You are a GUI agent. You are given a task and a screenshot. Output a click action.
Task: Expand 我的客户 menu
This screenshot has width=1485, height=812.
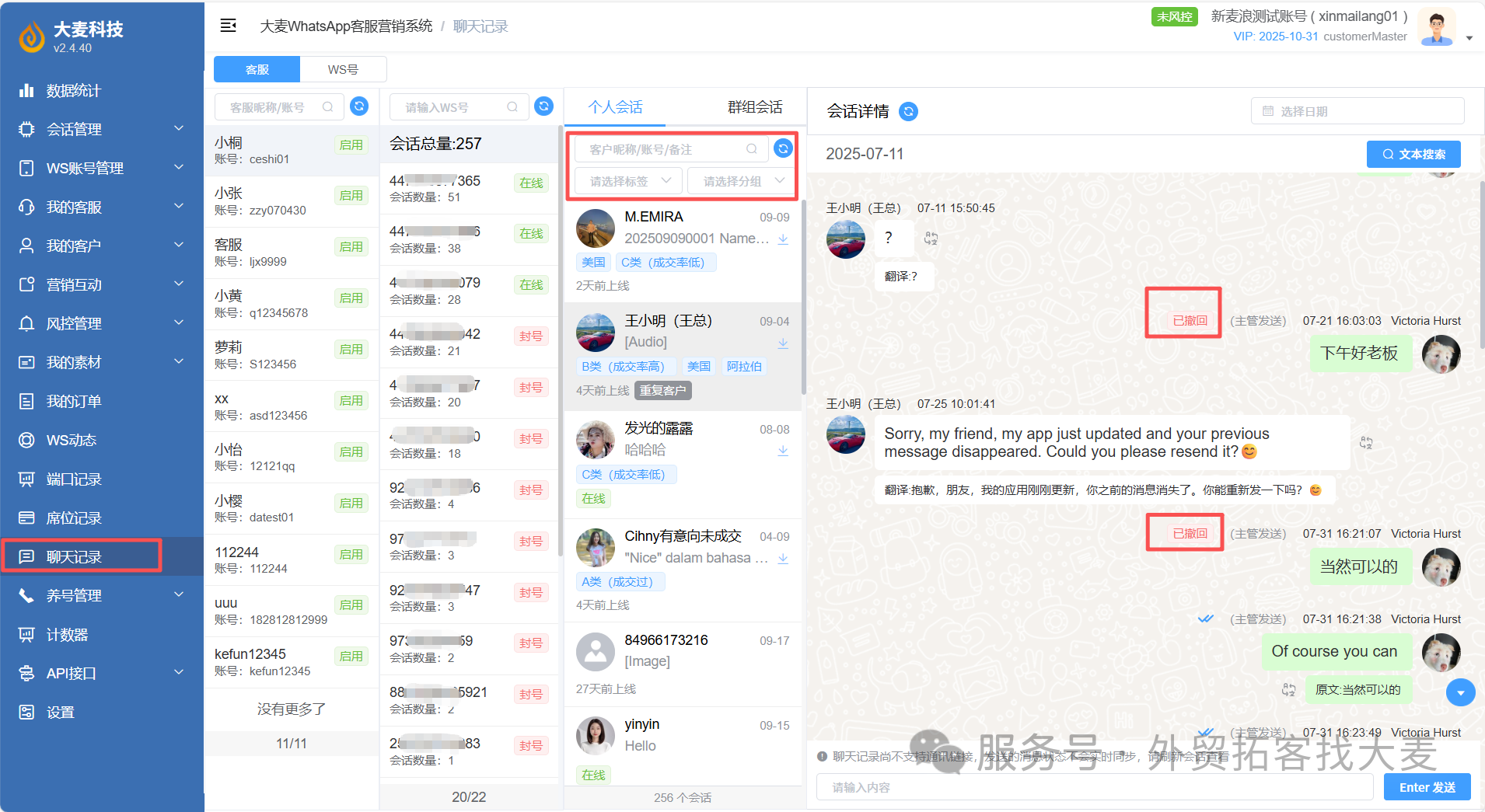pyautogui.click(x=102, y=246)
